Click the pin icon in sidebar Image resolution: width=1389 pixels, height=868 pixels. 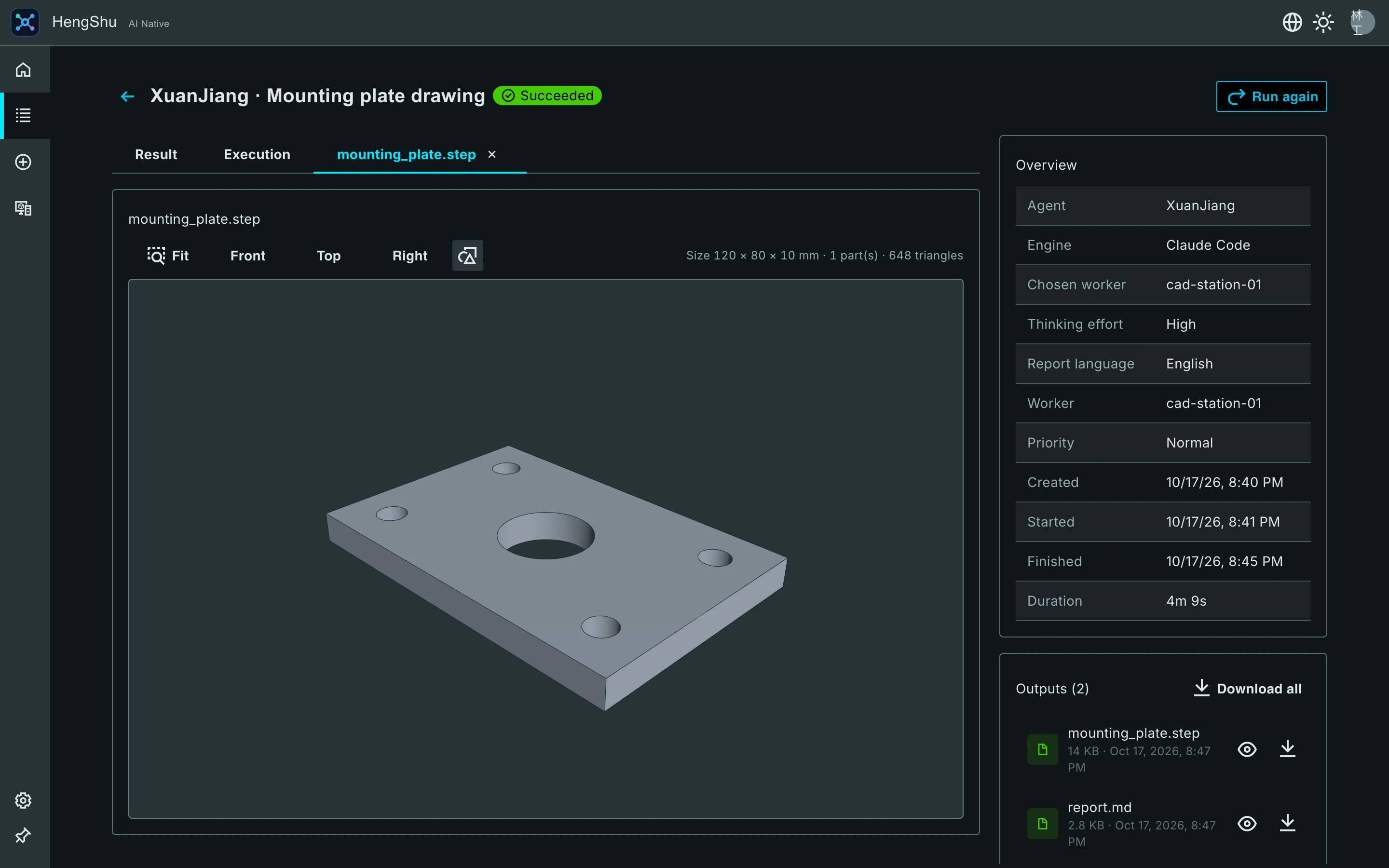coord(23,835)
